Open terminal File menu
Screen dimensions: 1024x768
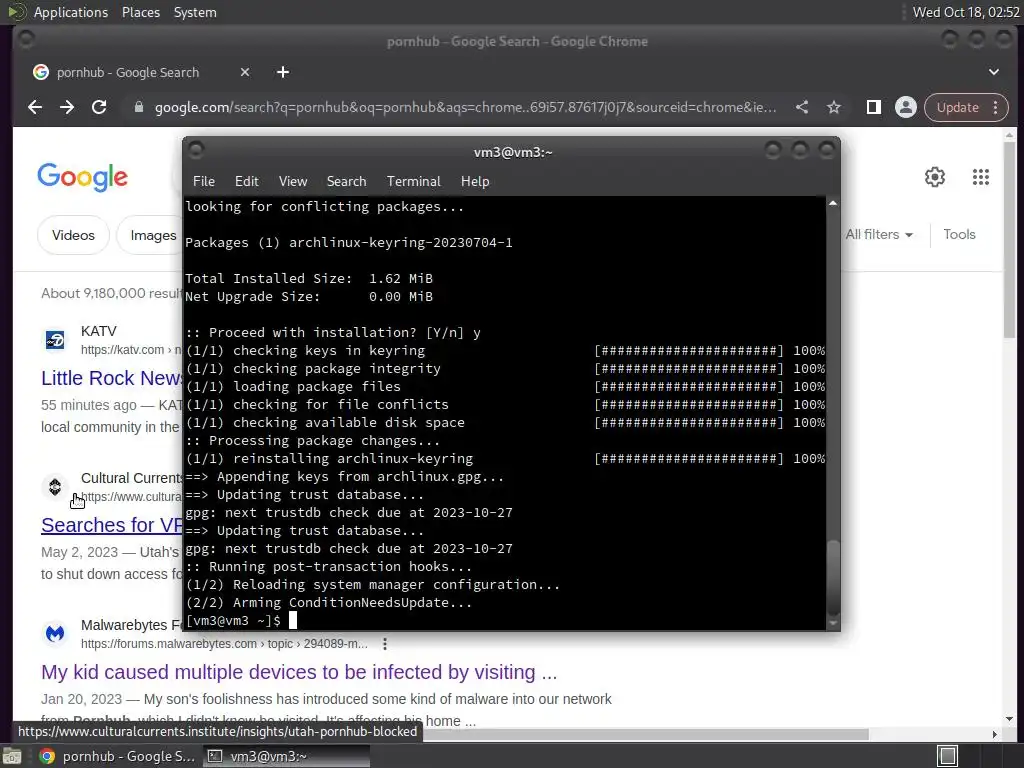204,182
